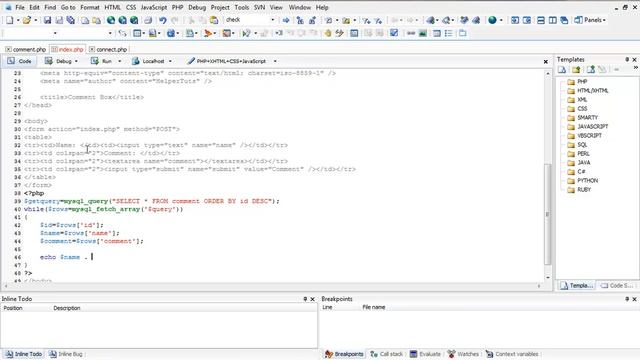
Task: Click the Run button
Action: pos(102,61)
